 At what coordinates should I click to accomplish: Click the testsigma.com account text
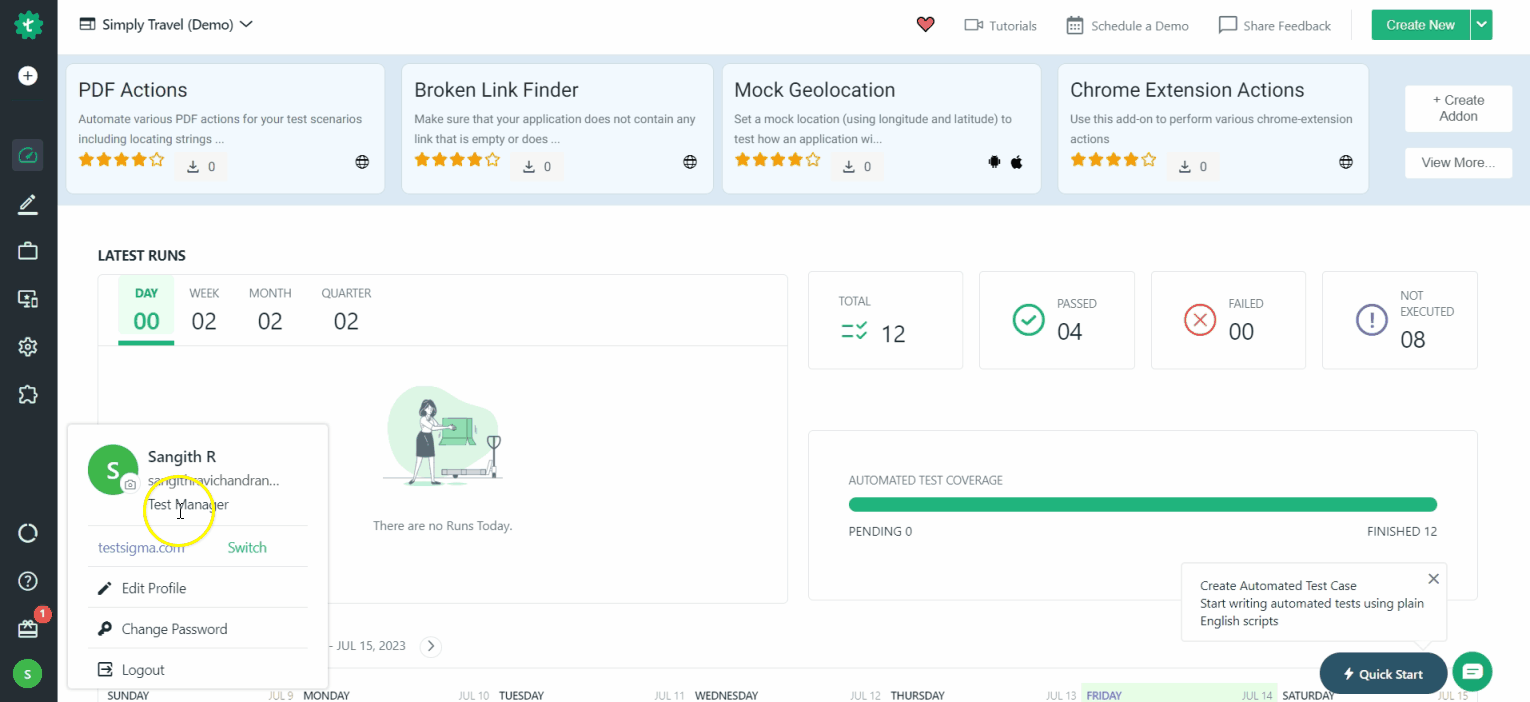[x=141, y=547]
